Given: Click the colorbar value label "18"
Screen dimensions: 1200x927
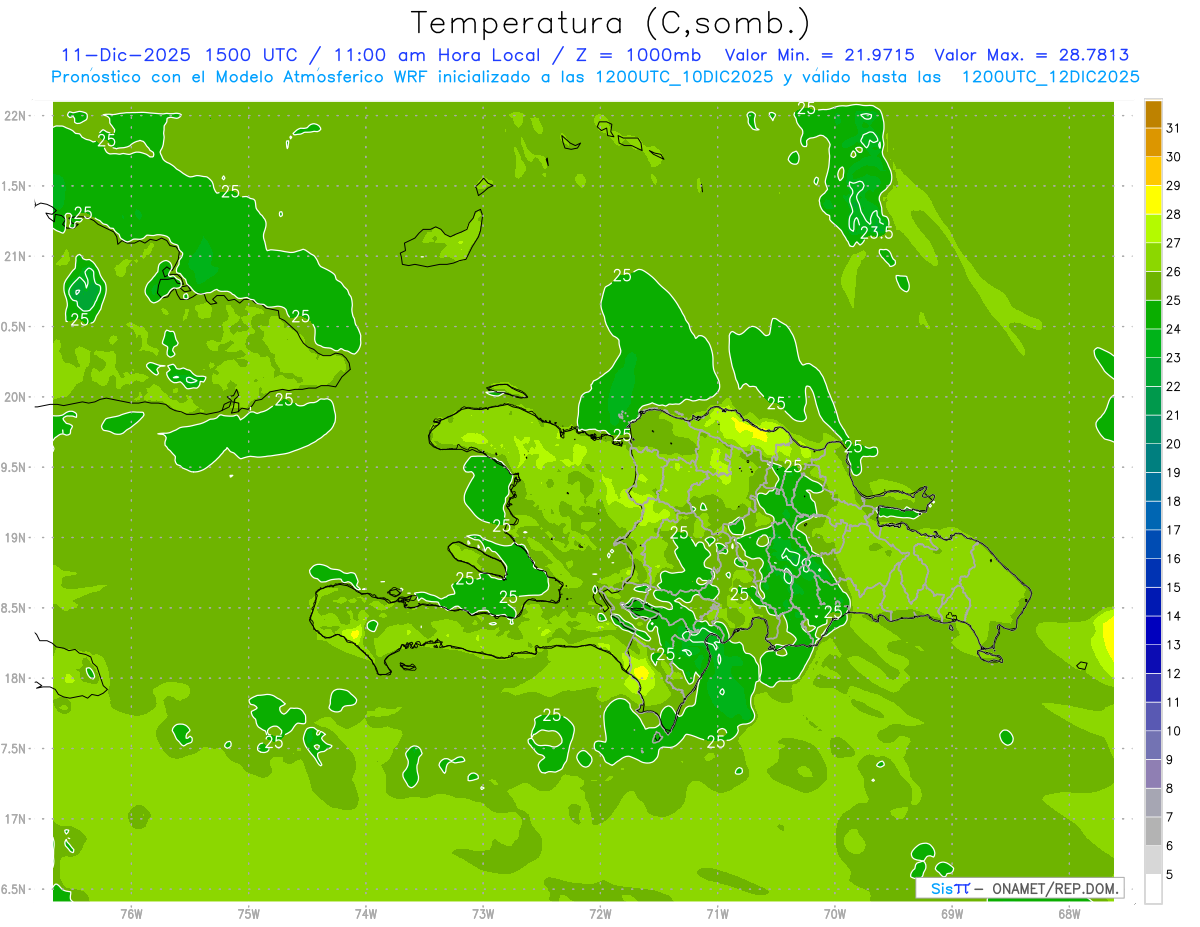Looking at the screenshot, I should [1174, 501].
